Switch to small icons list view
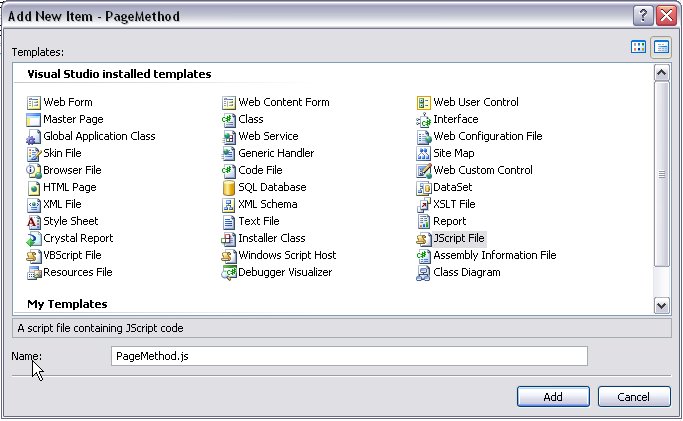The height and width of the screenshot is (421, 683). point(661,47)
